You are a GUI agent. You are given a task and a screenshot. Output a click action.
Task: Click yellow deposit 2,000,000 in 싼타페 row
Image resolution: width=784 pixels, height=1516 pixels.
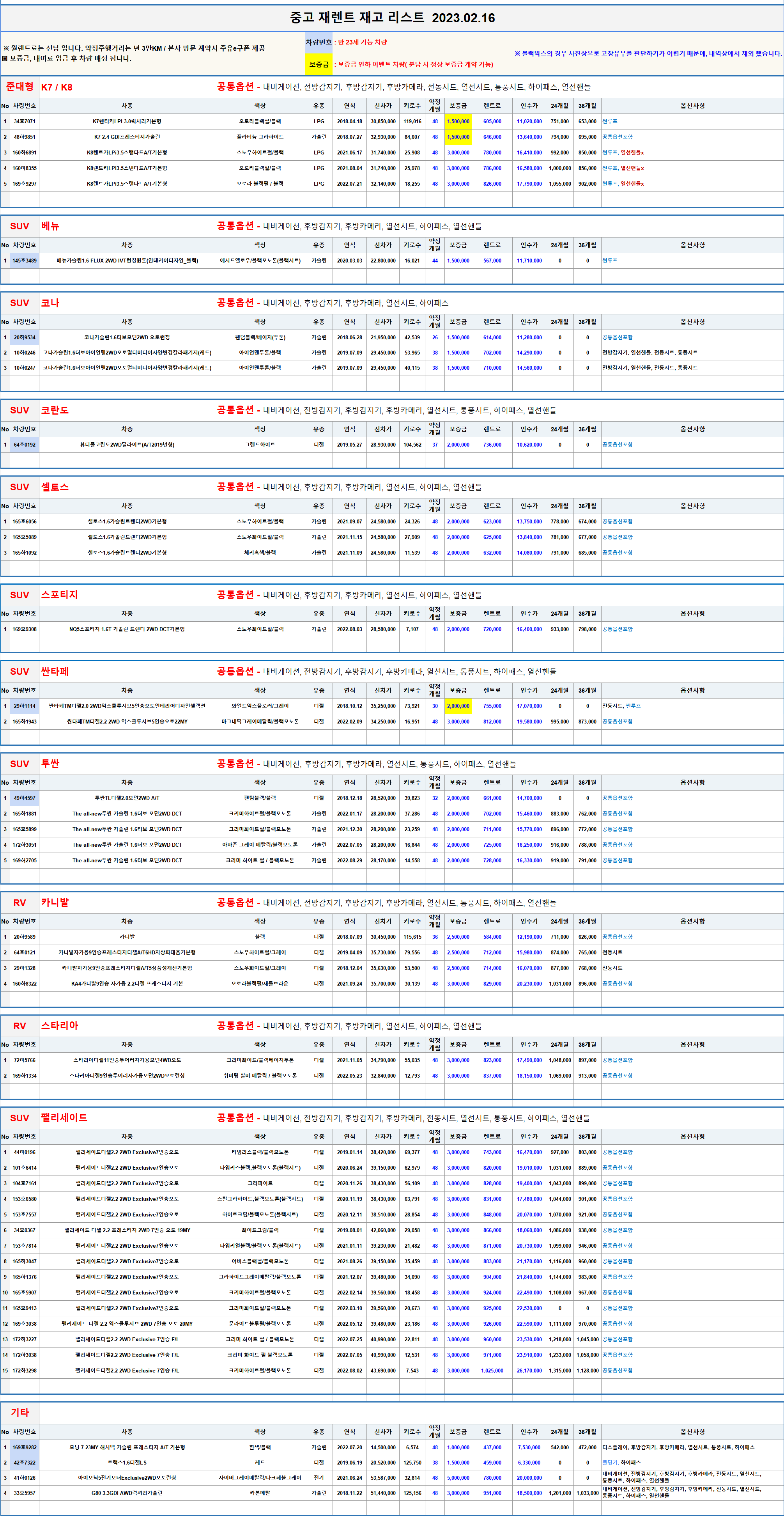[458, 706]
